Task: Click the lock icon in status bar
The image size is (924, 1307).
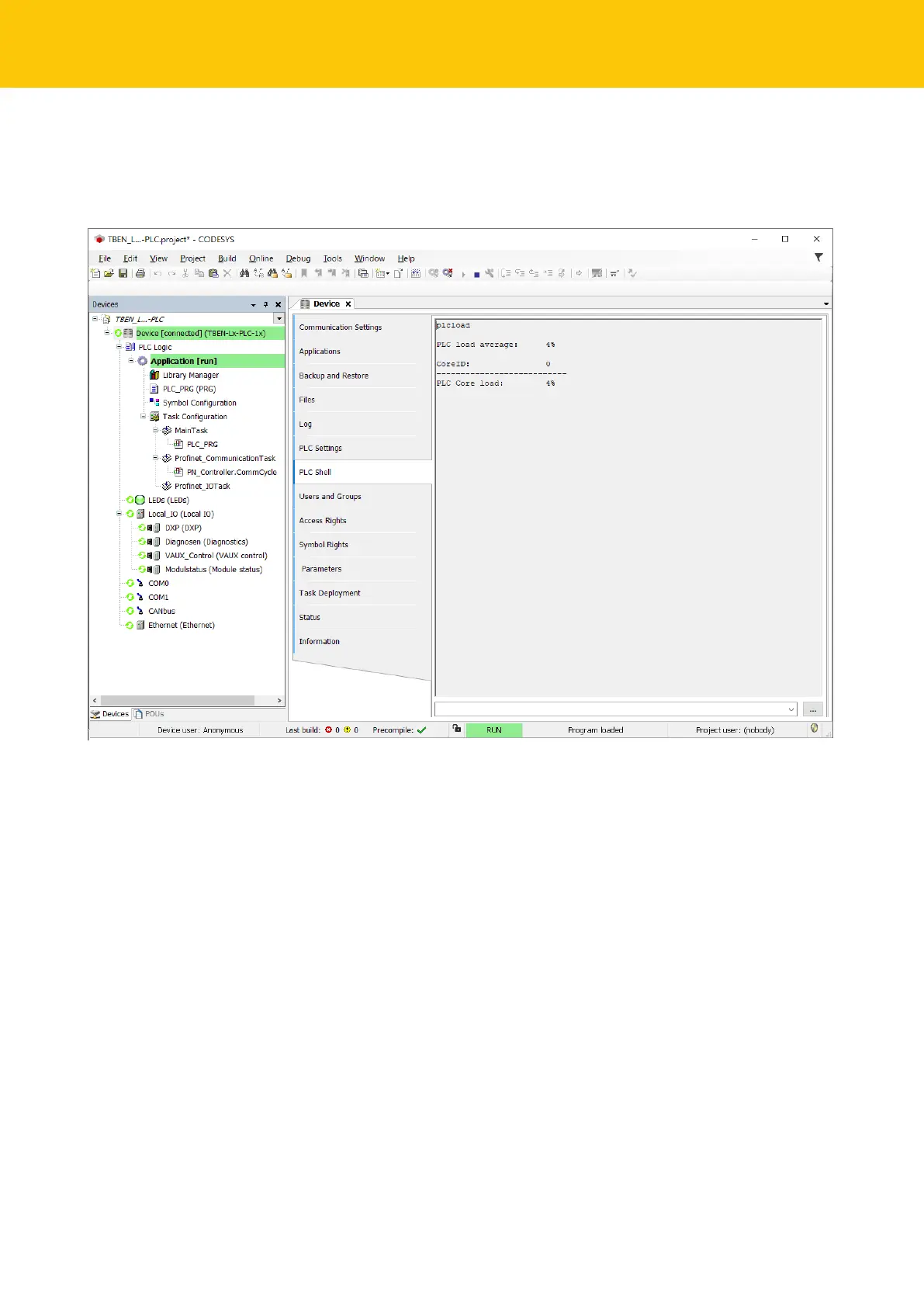Action: pyautogui.click(x=457, y=729)
